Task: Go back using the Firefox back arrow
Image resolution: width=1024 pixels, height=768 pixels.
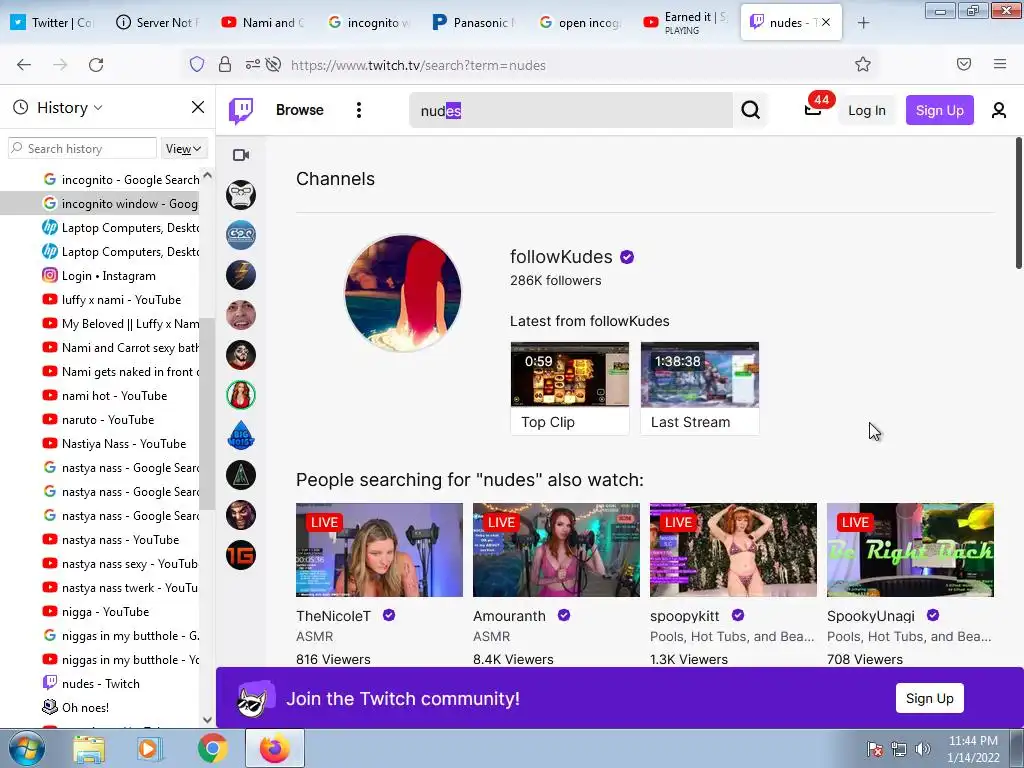Action: click(x=24, y=65)
